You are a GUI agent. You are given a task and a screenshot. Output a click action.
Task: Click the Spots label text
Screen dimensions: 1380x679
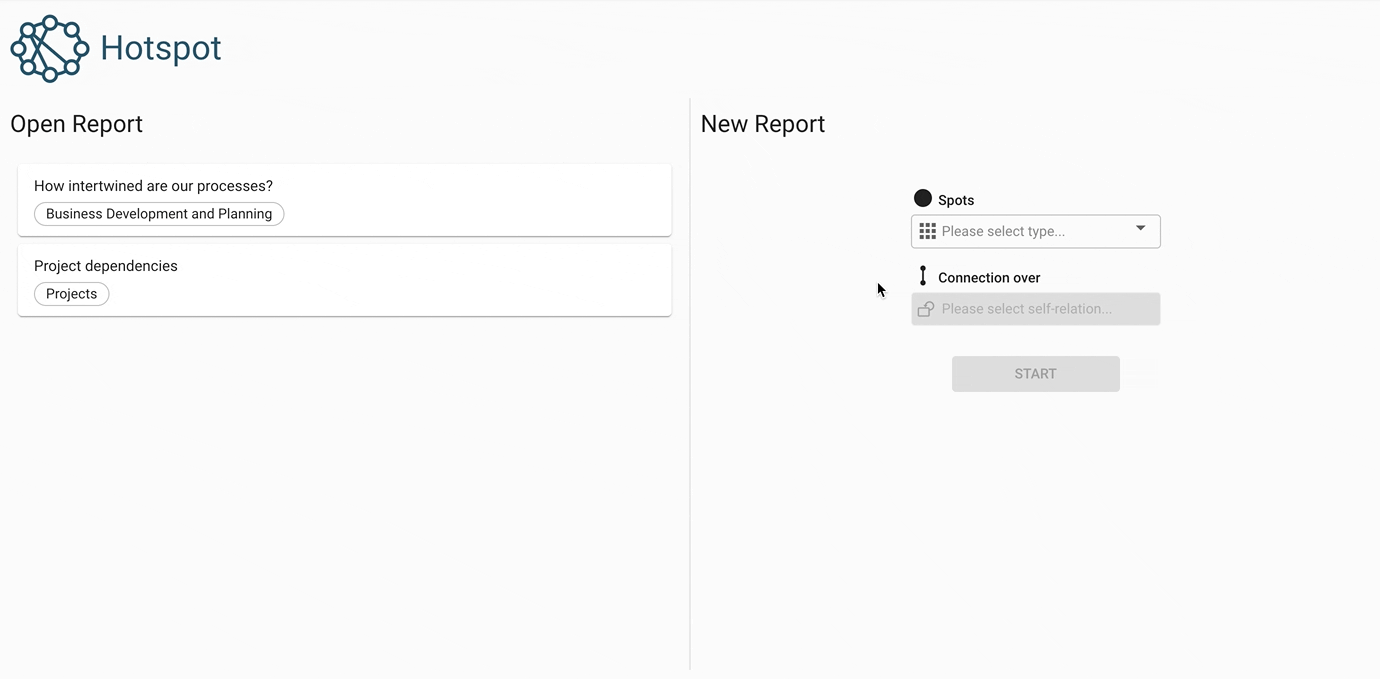pyautogui.click(x=956, y=200)
